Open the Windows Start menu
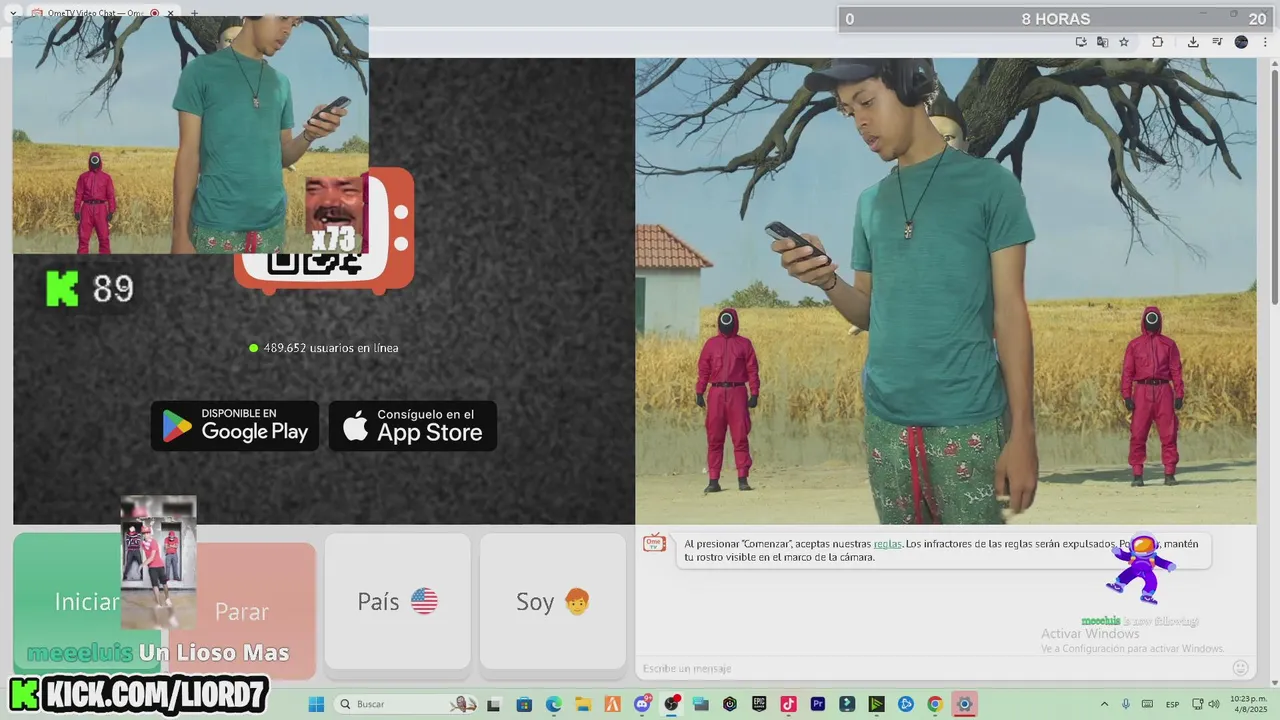Screen dimensions: 1280x720 pos(316,704)
